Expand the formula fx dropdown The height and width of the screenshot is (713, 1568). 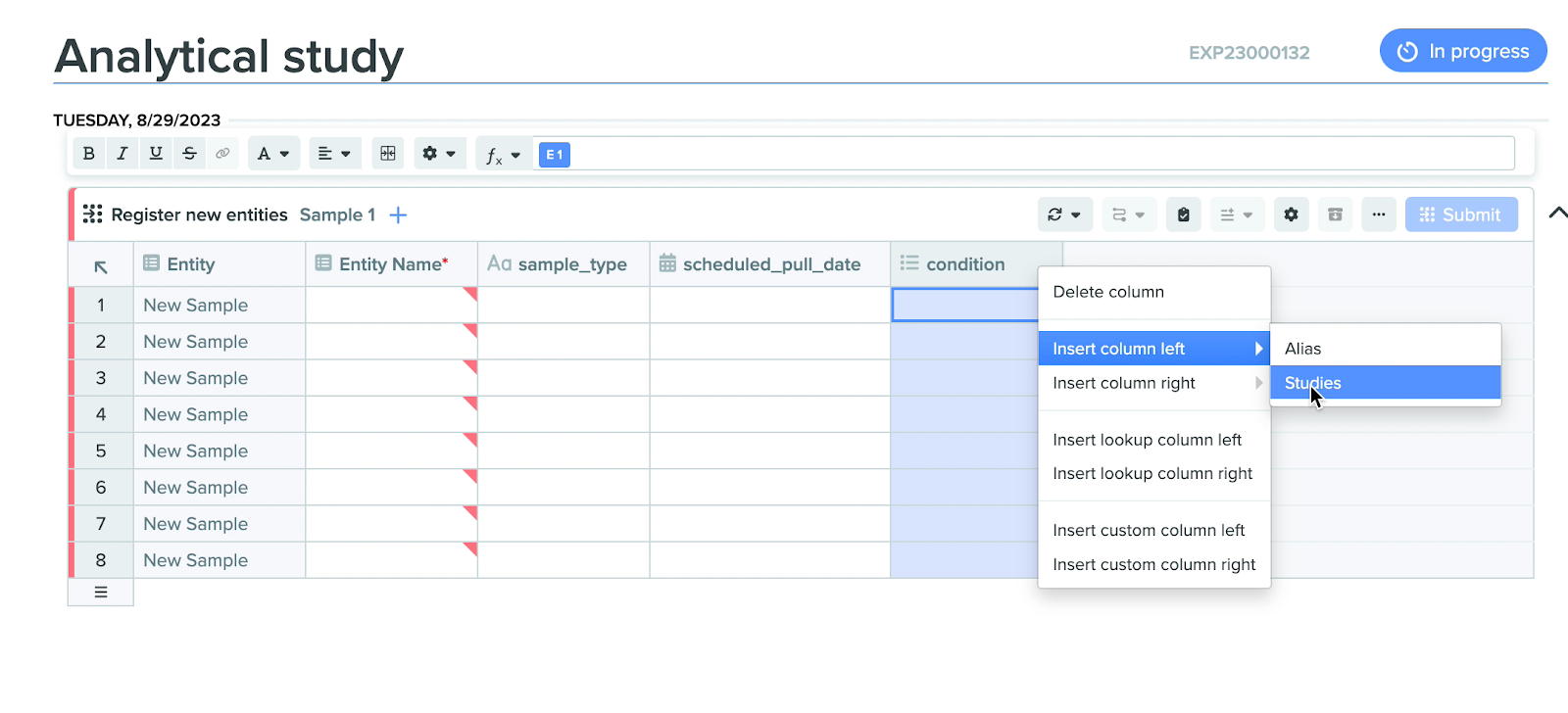[503, 155]
